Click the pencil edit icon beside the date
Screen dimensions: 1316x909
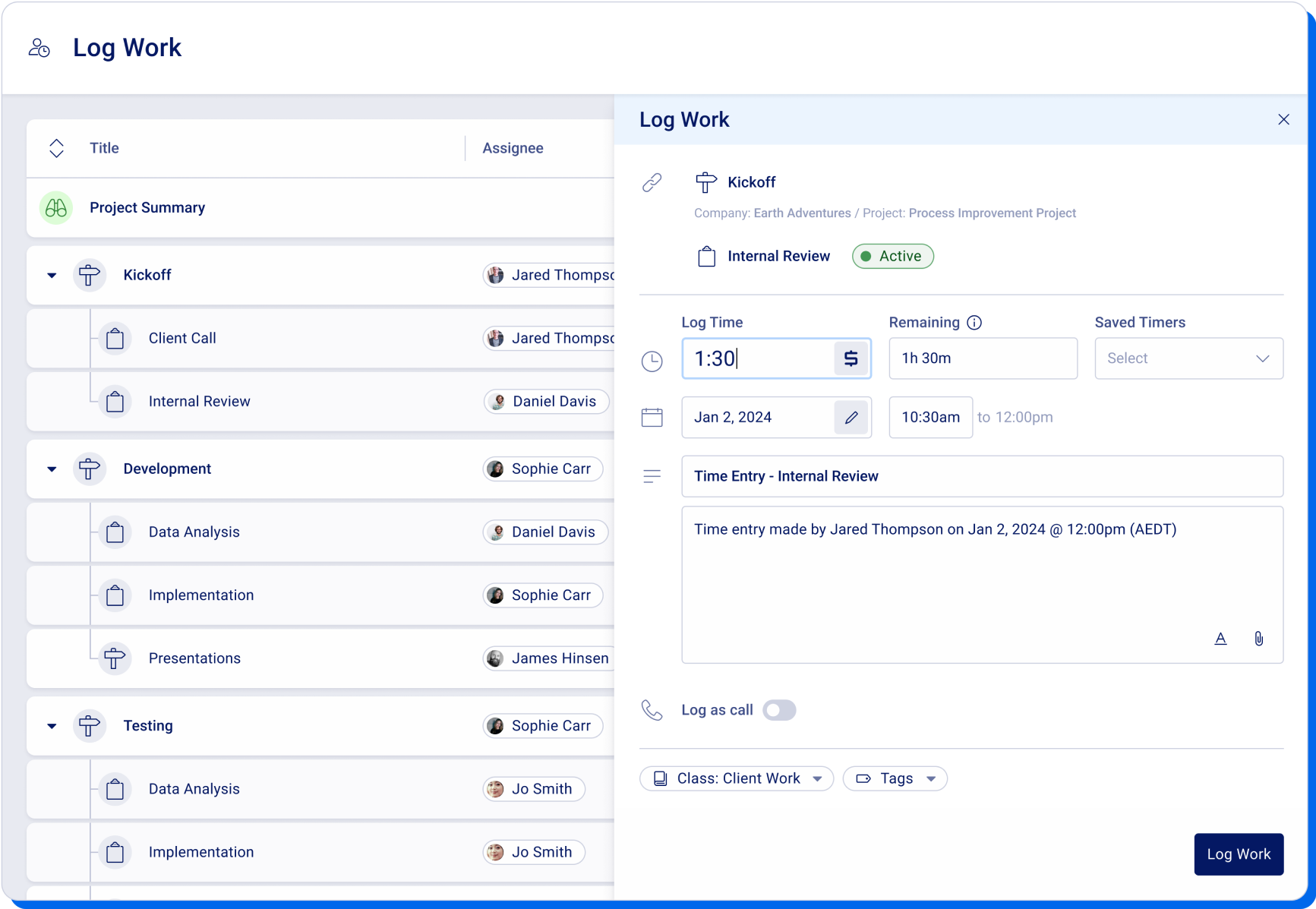pos(851,418)
